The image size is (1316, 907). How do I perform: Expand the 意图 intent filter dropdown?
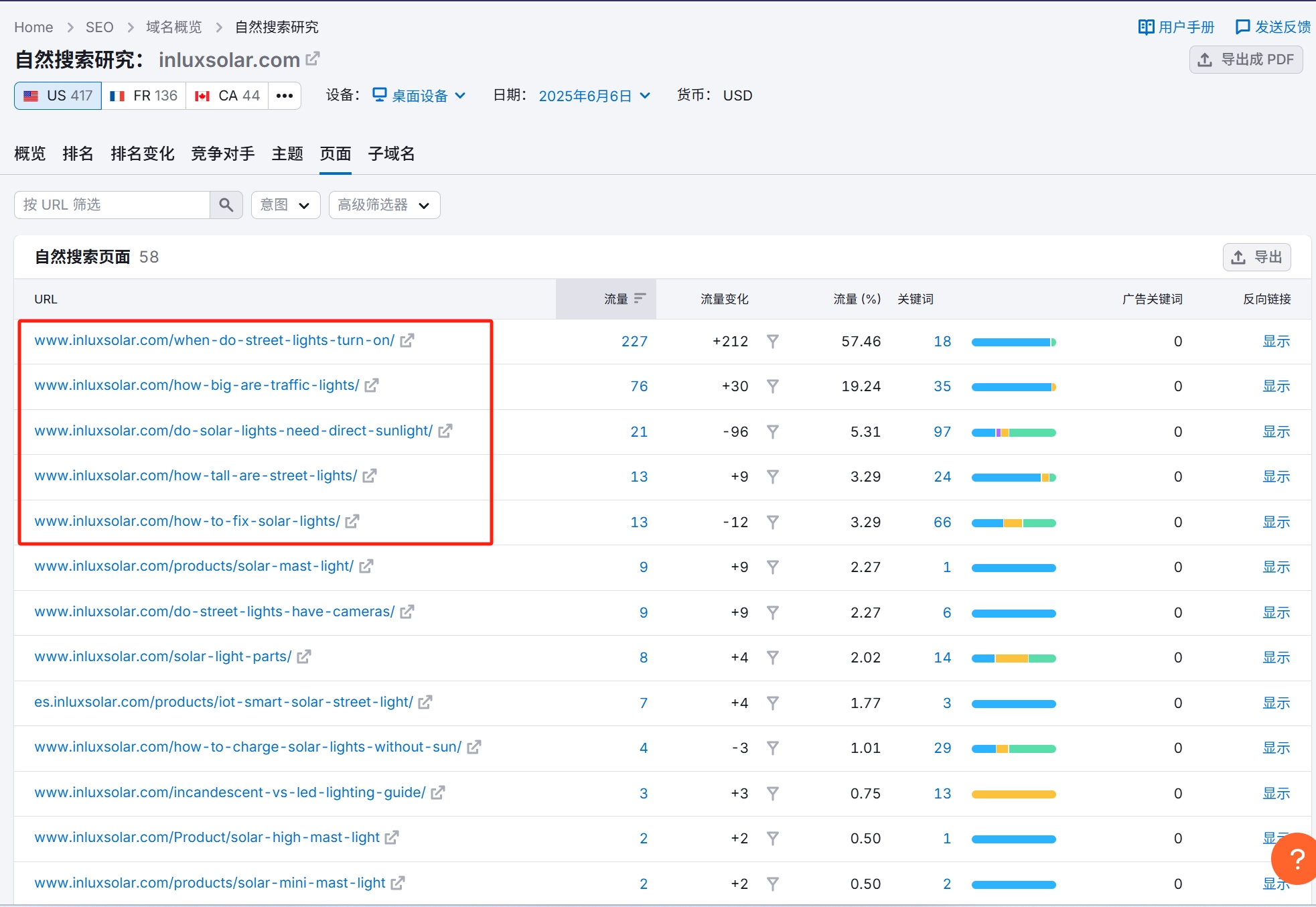point(286,205)
